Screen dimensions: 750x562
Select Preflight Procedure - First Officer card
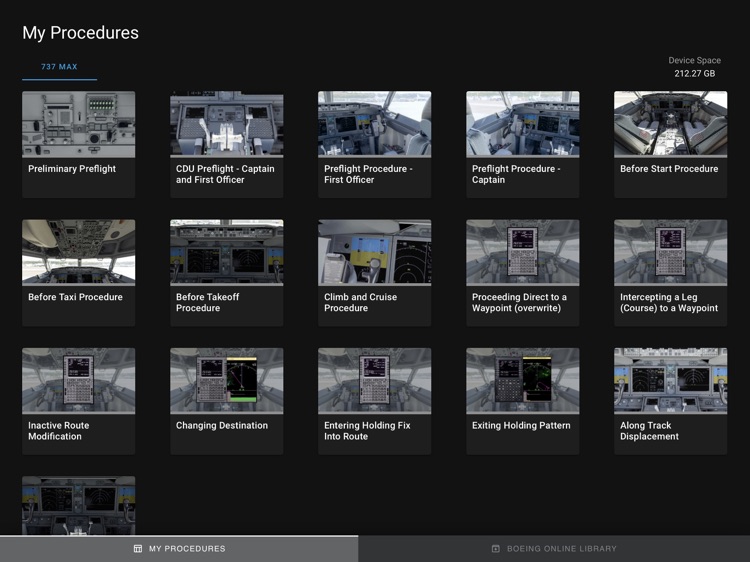pyautogui.click(x=375, y=144)
